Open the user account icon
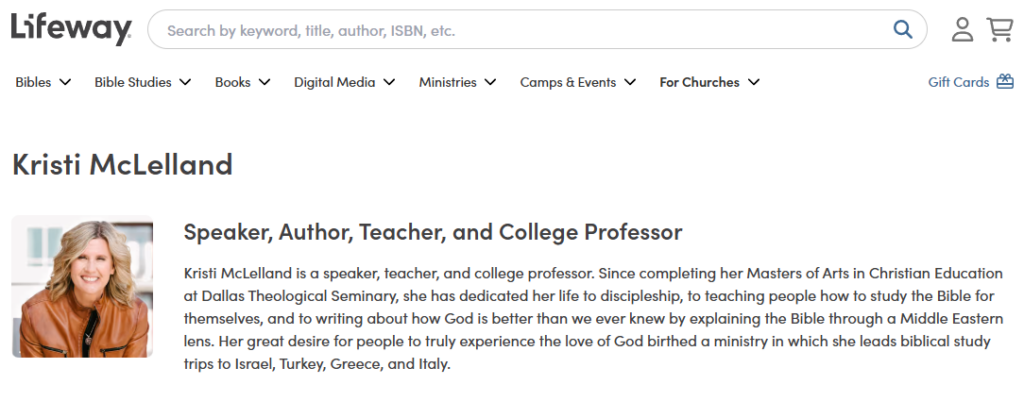The height and width of the screenshot is (418, 1024). pos(962,29)
